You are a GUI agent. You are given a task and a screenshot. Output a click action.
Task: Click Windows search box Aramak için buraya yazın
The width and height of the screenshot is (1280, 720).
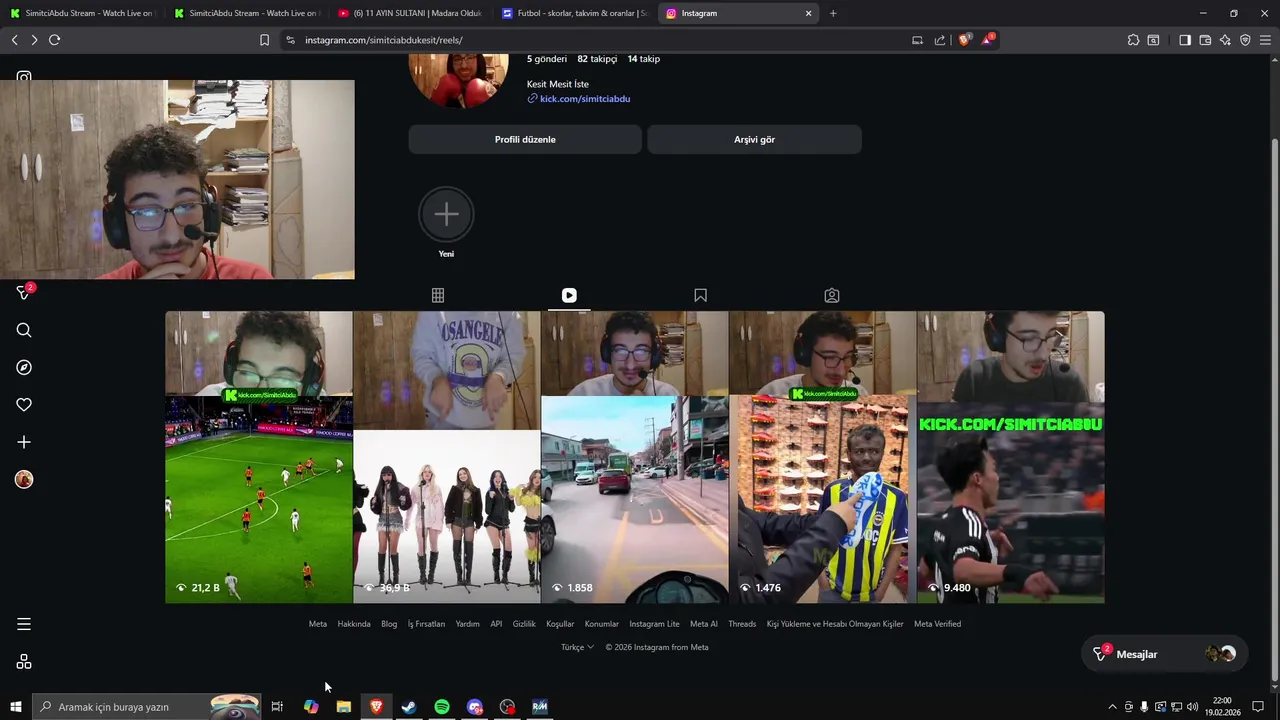146,707
